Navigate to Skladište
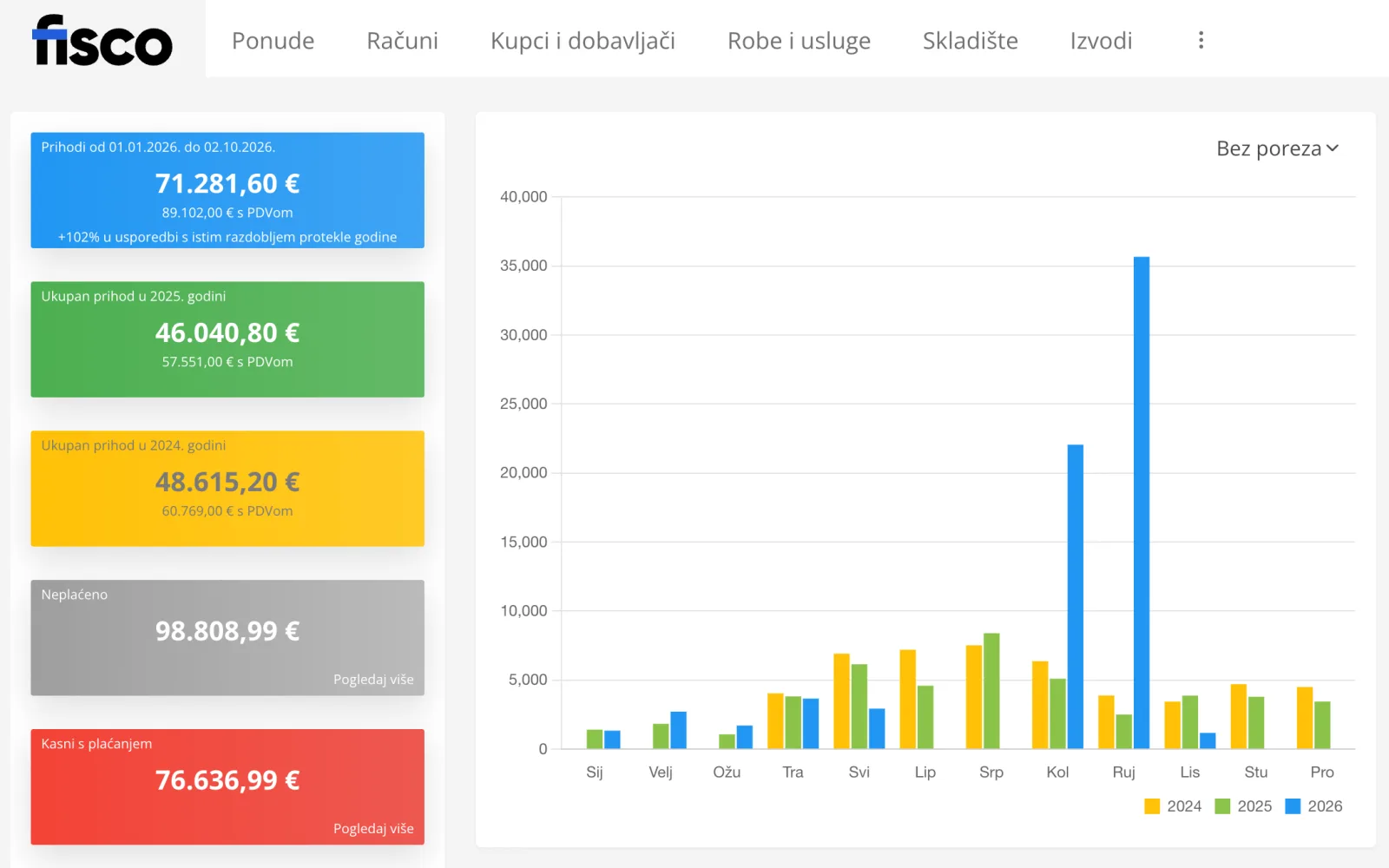Image resolution: width=1389 pixels, height=868 pixels. tap(970, 40)
